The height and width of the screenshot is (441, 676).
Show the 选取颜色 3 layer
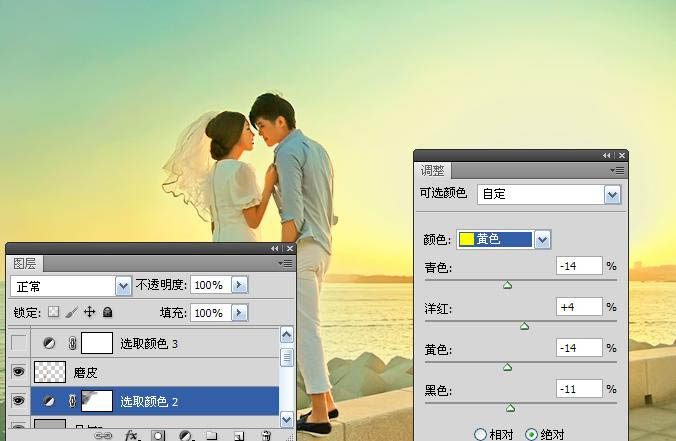coord(16,343)
